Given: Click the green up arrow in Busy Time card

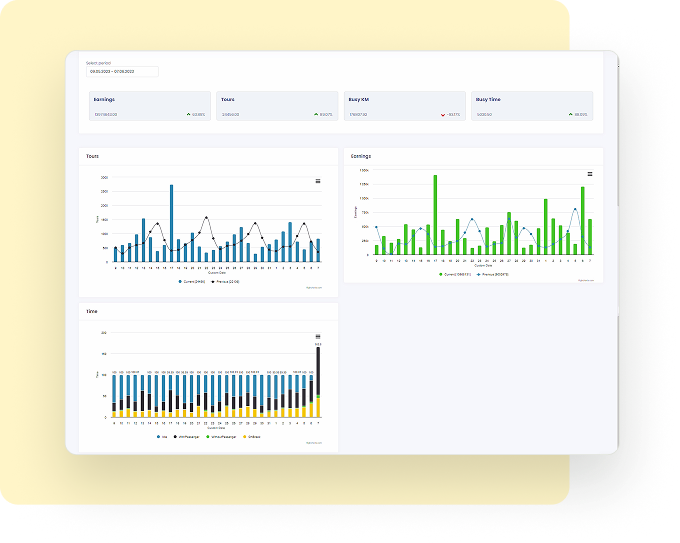Looking at the screenshot, I should tap(571, 114).
